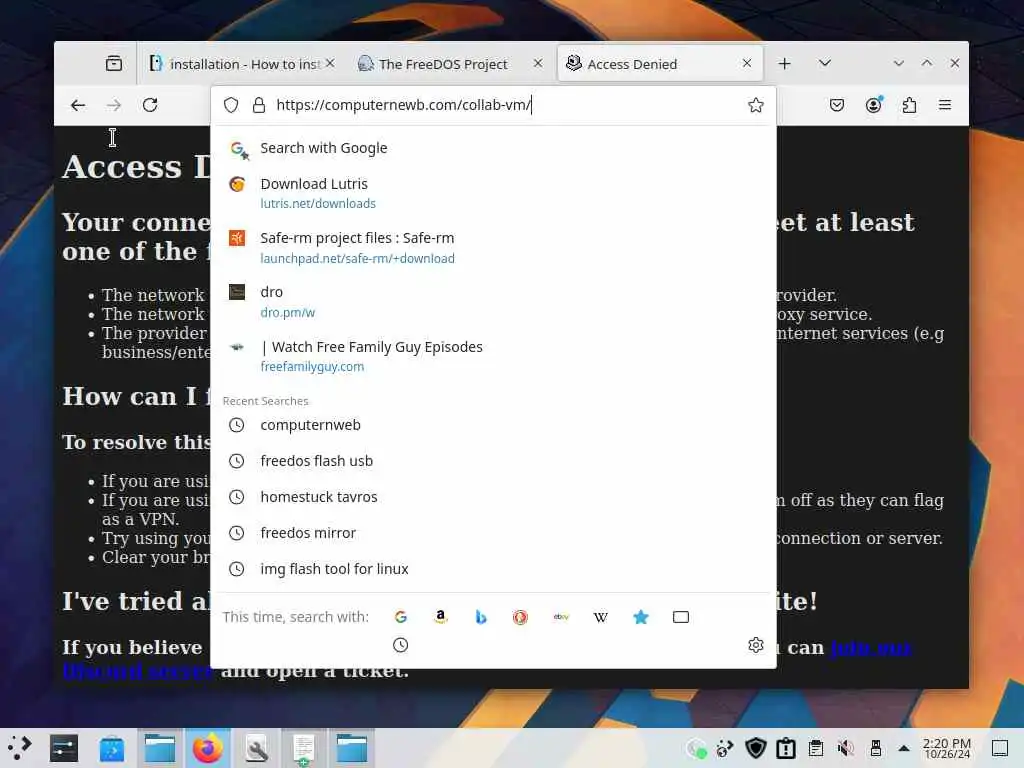Search history with the clock icon
The width and height of the screenshot is (1024, 768).
[401, 645]
